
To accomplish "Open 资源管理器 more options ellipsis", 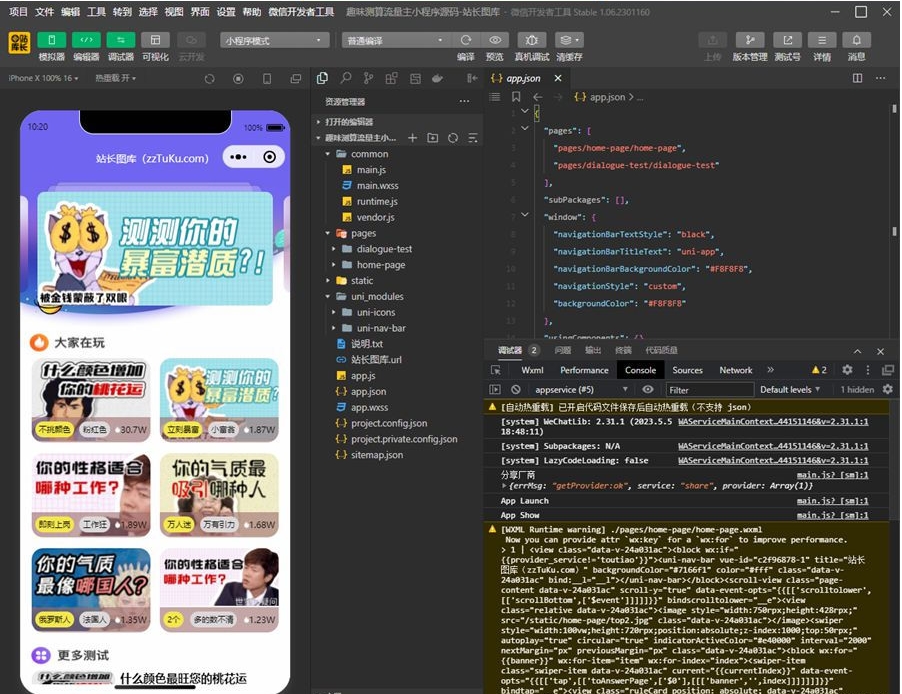I will (464, 101).
